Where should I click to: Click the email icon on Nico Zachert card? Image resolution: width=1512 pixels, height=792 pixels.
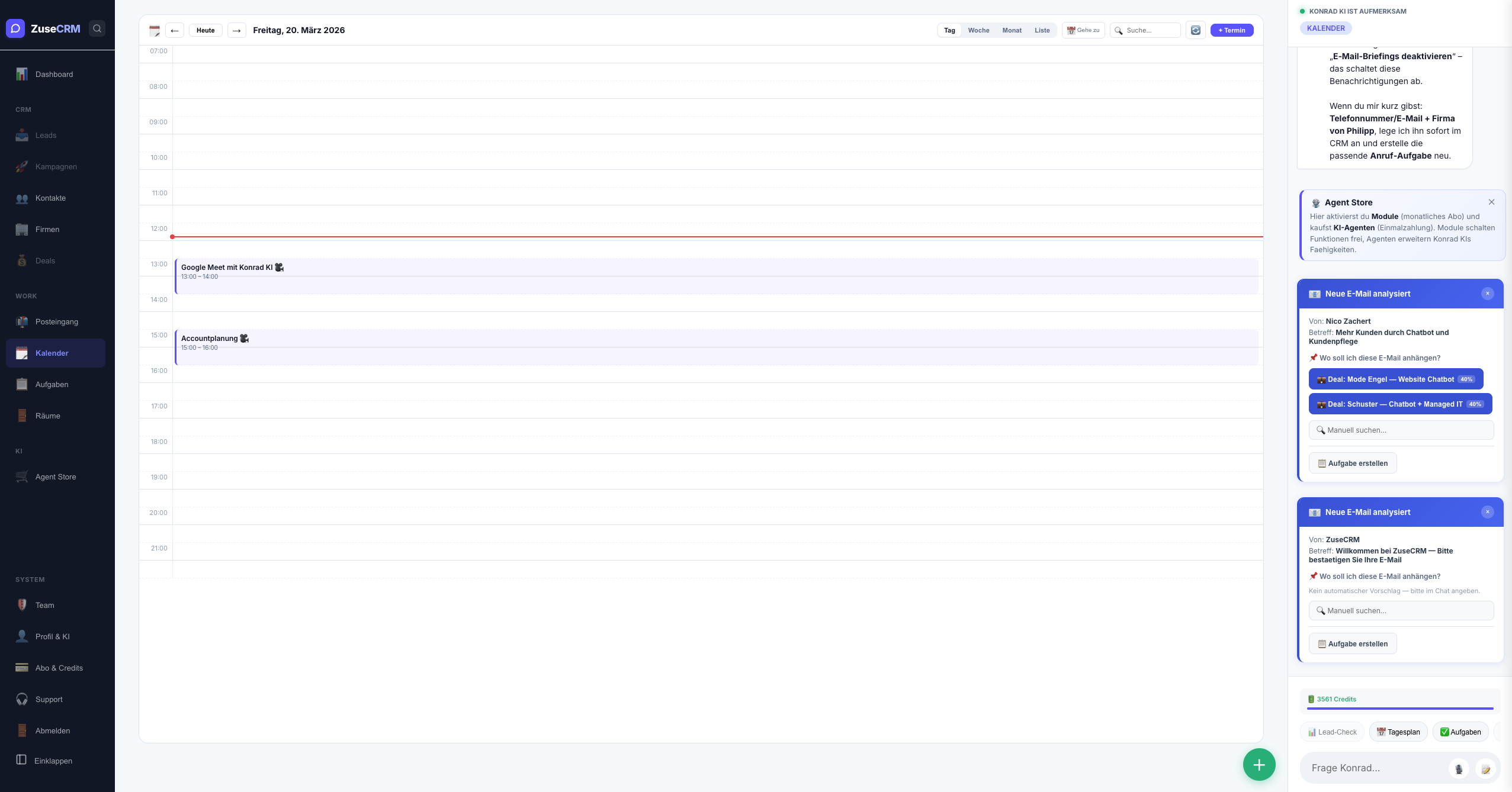(1315, 294)
